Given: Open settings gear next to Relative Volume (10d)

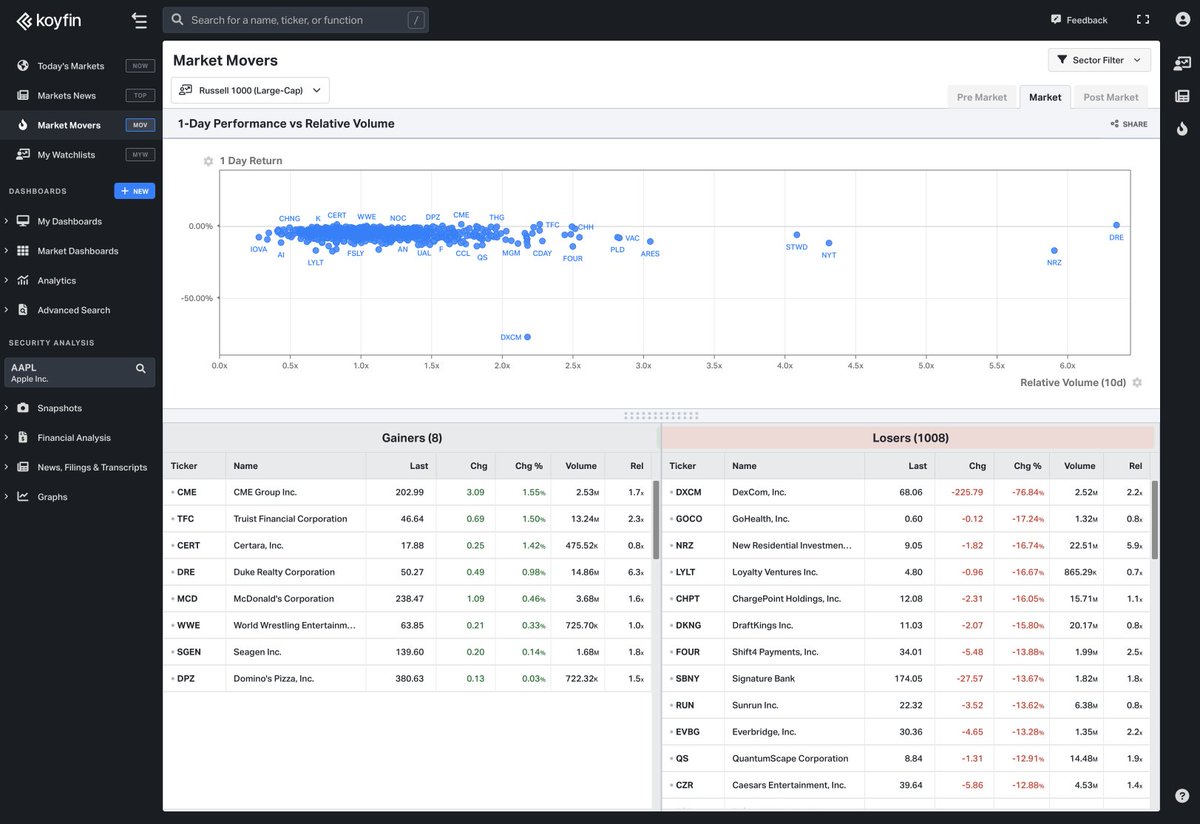Looking at the screenshot, I should [1137, 383].
